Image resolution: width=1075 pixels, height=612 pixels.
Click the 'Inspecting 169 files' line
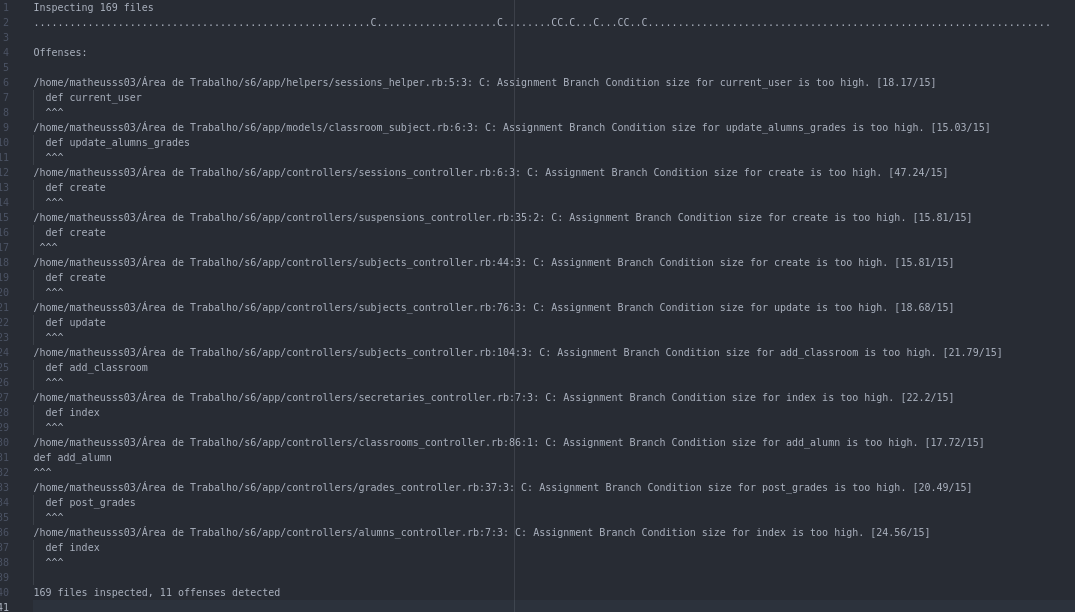point(93,8)
